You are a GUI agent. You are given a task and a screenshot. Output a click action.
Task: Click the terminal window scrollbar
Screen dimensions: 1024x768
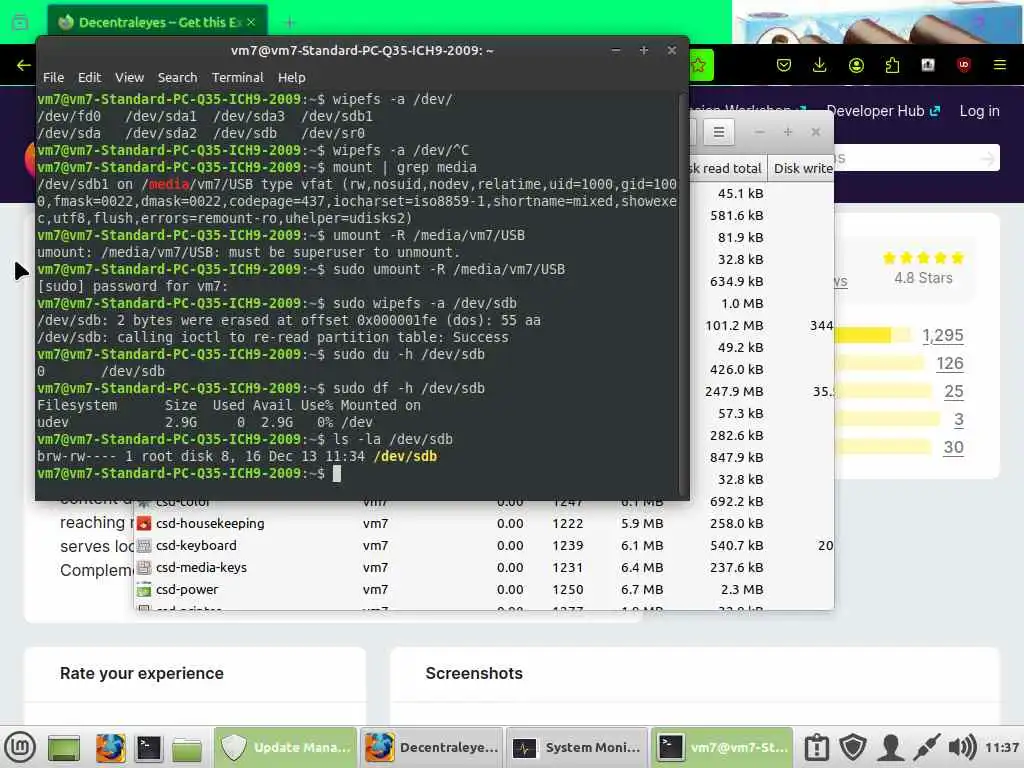[x=683, y=294]
